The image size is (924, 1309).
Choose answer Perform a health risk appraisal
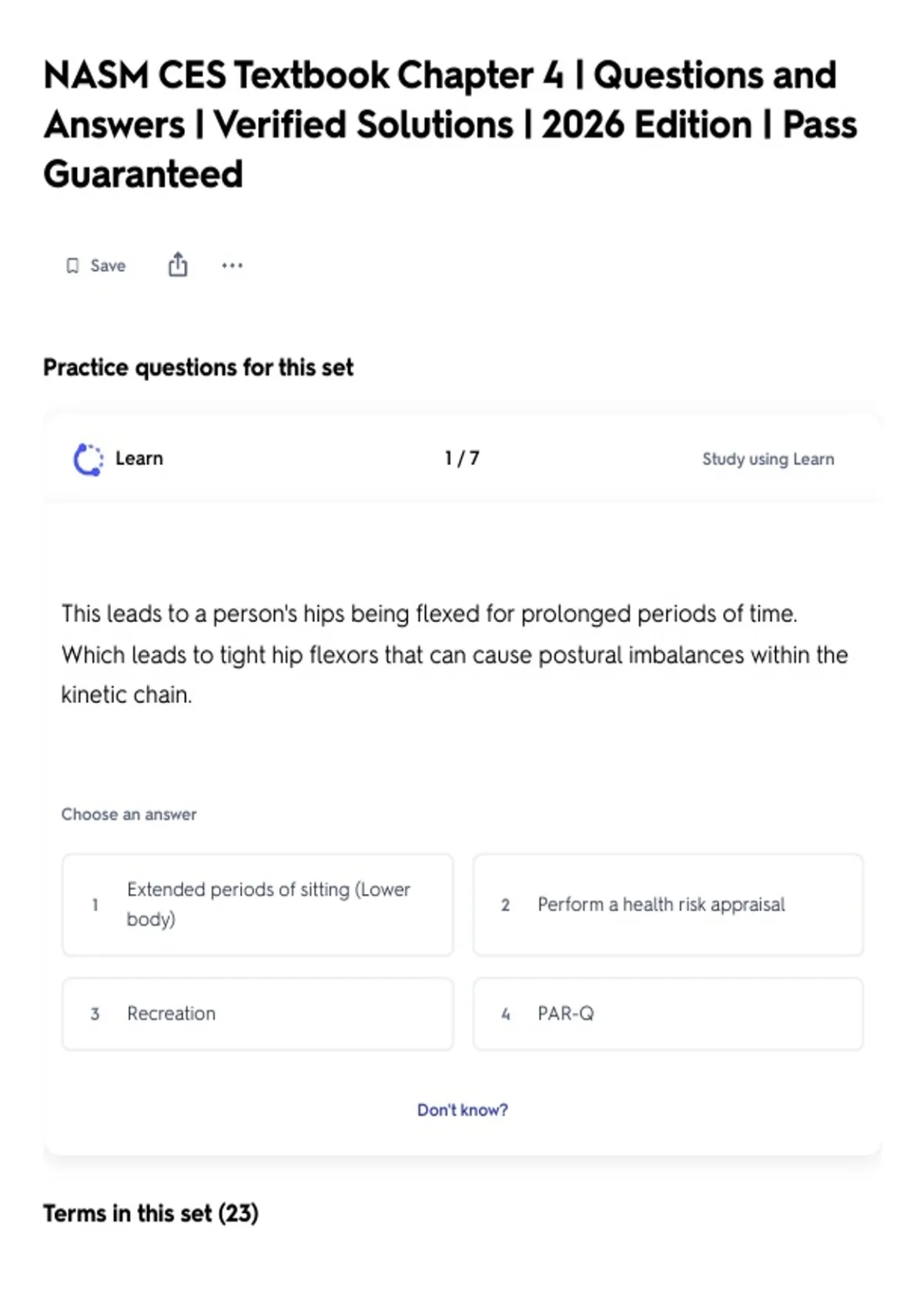[668, 905]
